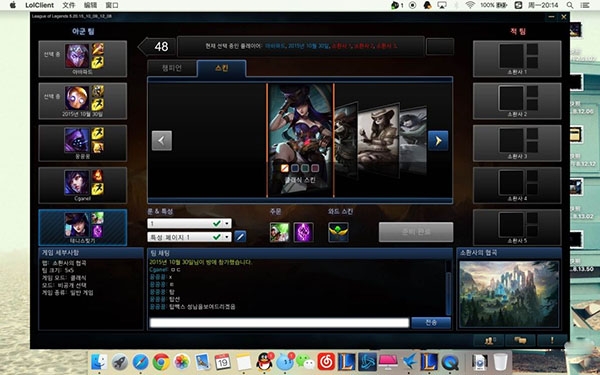
Task: Open QuickTime Player in the Dock
Action: [450, 362]
